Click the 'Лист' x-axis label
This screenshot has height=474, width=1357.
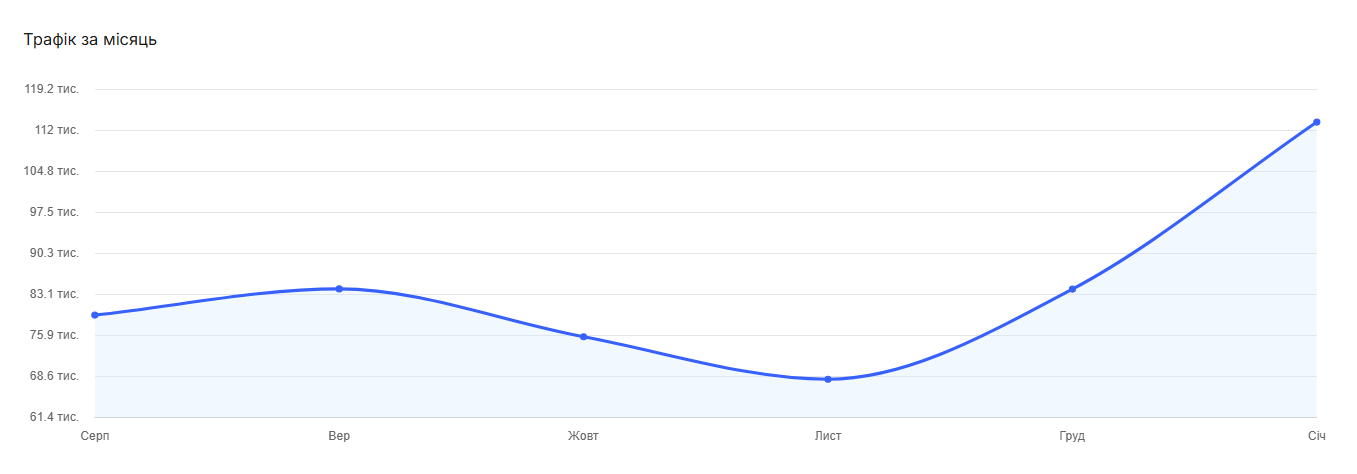pyautogui.click(x=828, y=436)
